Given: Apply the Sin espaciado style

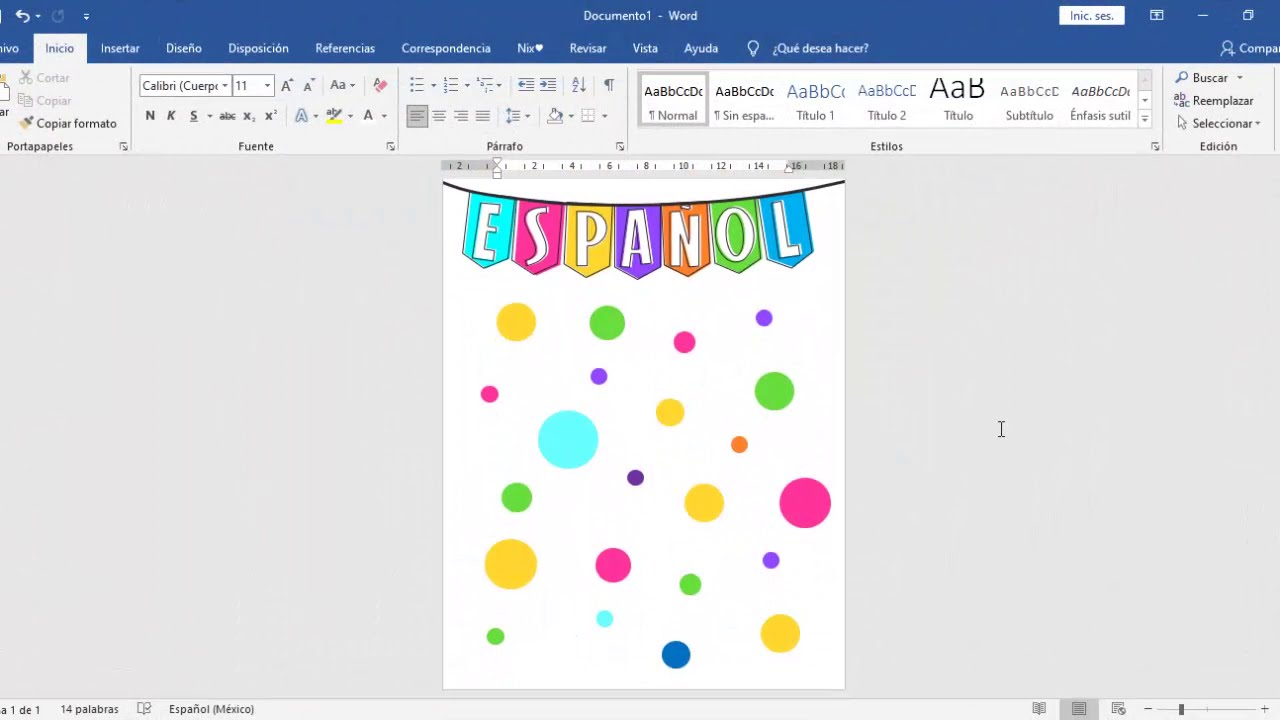Looking at the screenshot, I should 744,100.
